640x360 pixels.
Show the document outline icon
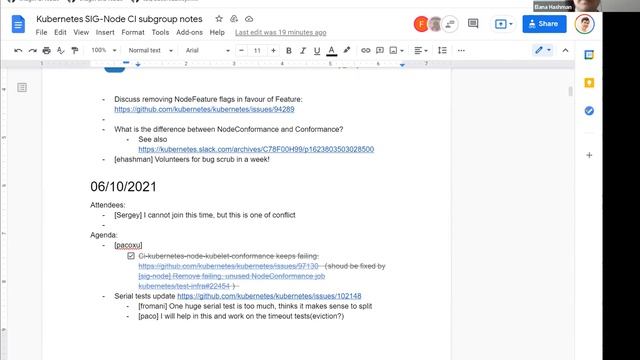coord(22,87)
